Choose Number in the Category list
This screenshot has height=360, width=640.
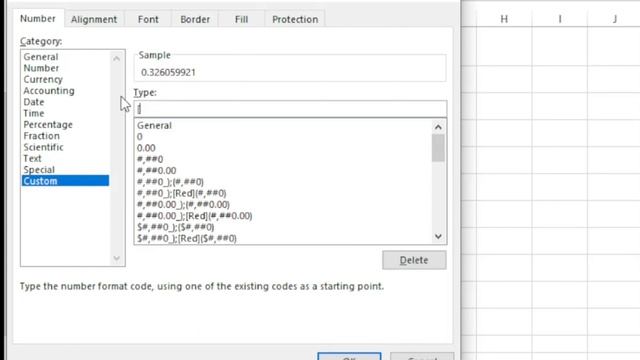(x=41, y=68)
